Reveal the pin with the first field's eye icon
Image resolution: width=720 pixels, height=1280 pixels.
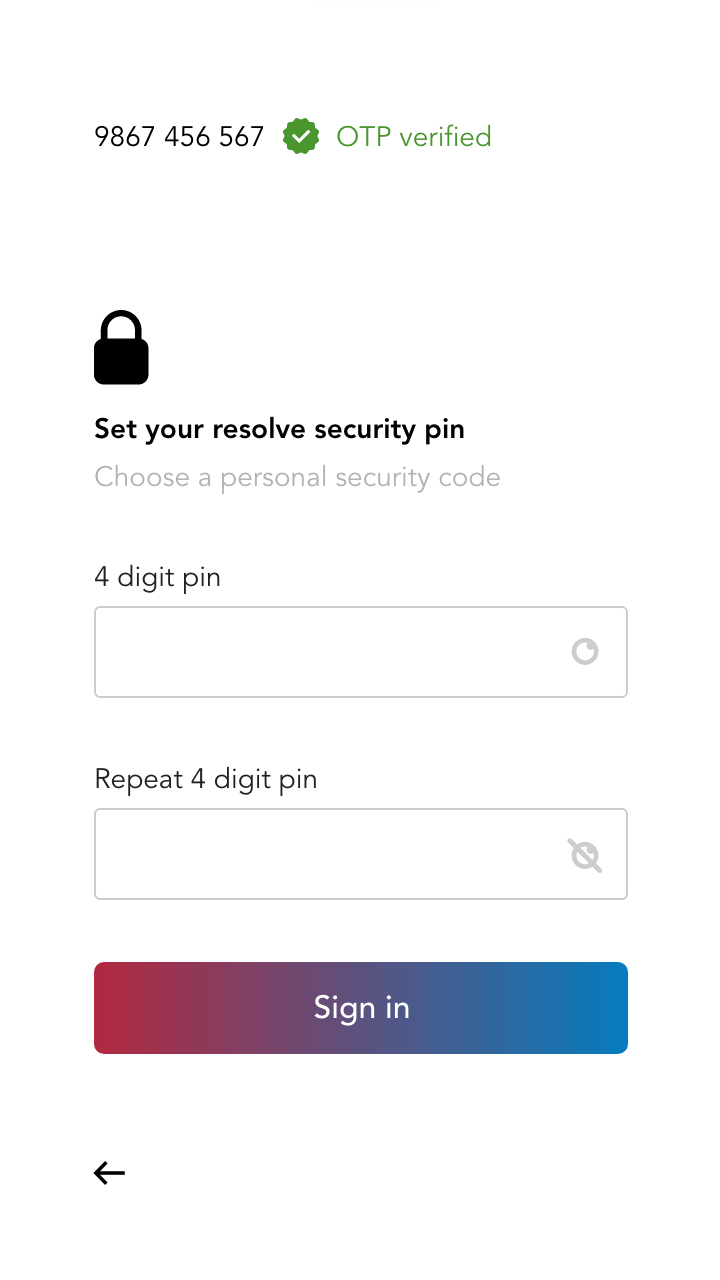(x=585, y=652)
